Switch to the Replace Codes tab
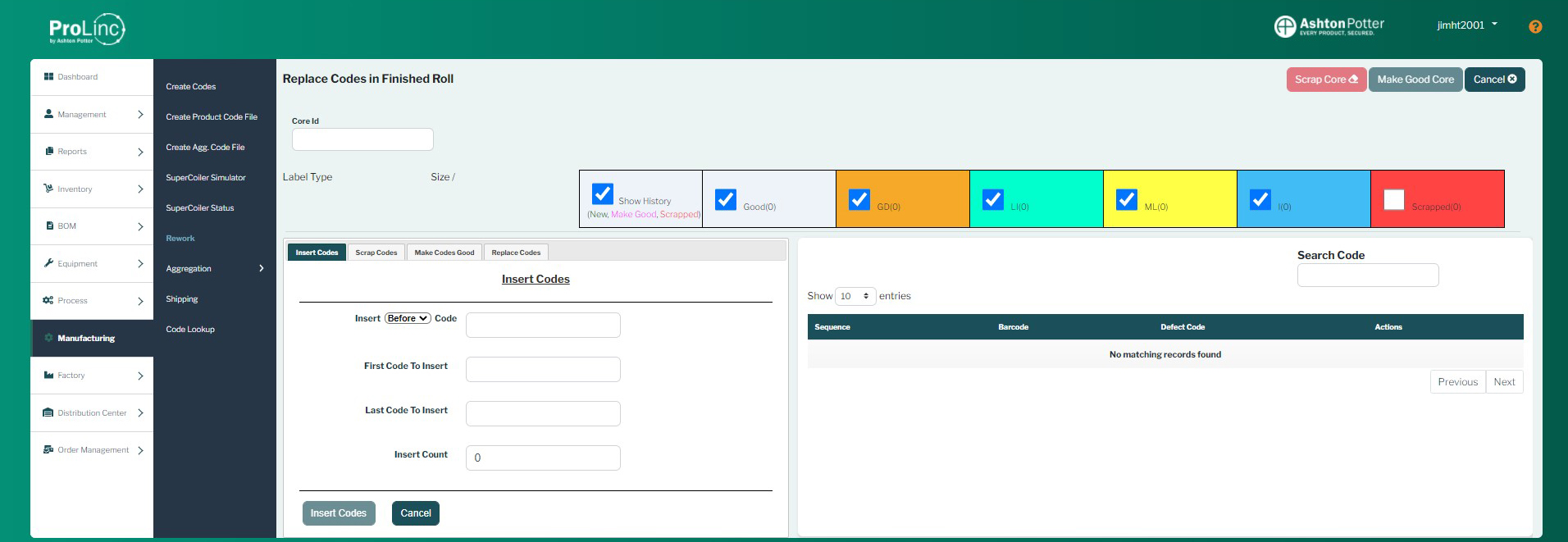The image size is (1568, 542). tap(516, 253)
